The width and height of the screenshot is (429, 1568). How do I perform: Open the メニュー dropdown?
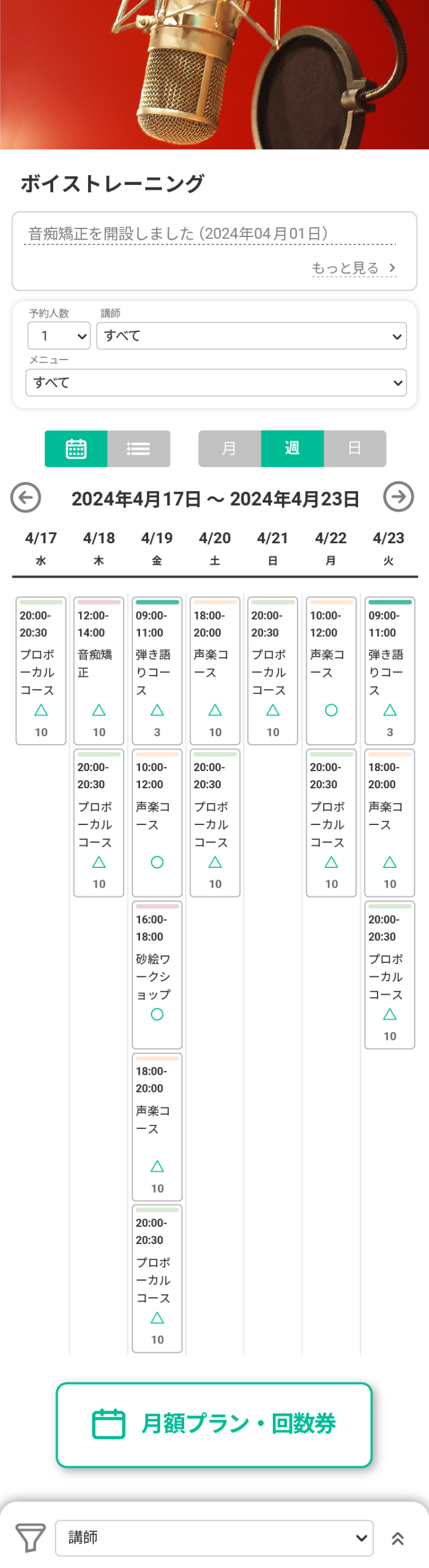[215, 382]
